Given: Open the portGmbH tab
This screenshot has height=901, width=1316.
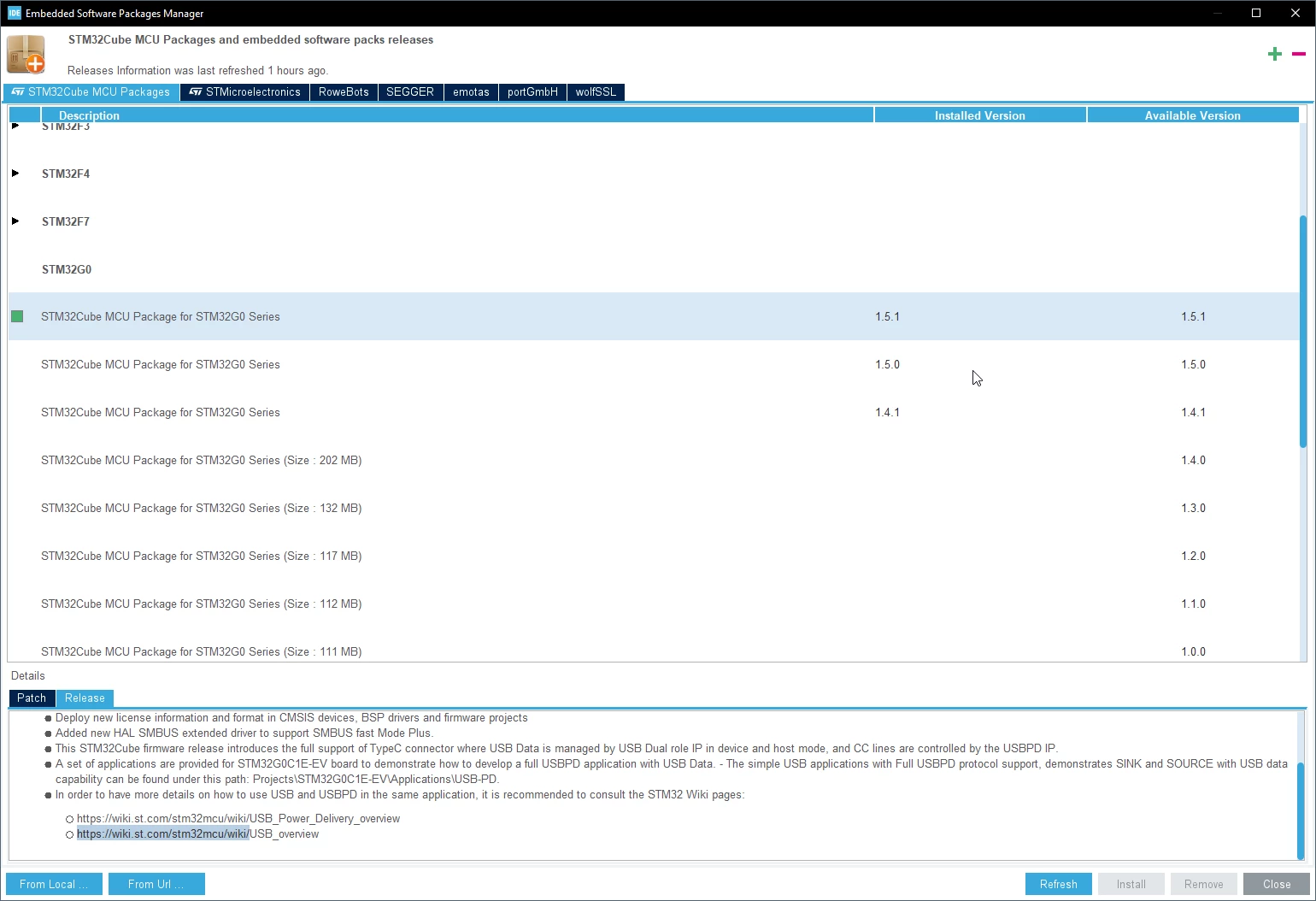Looking at the screenshot, I should [532, 92].
